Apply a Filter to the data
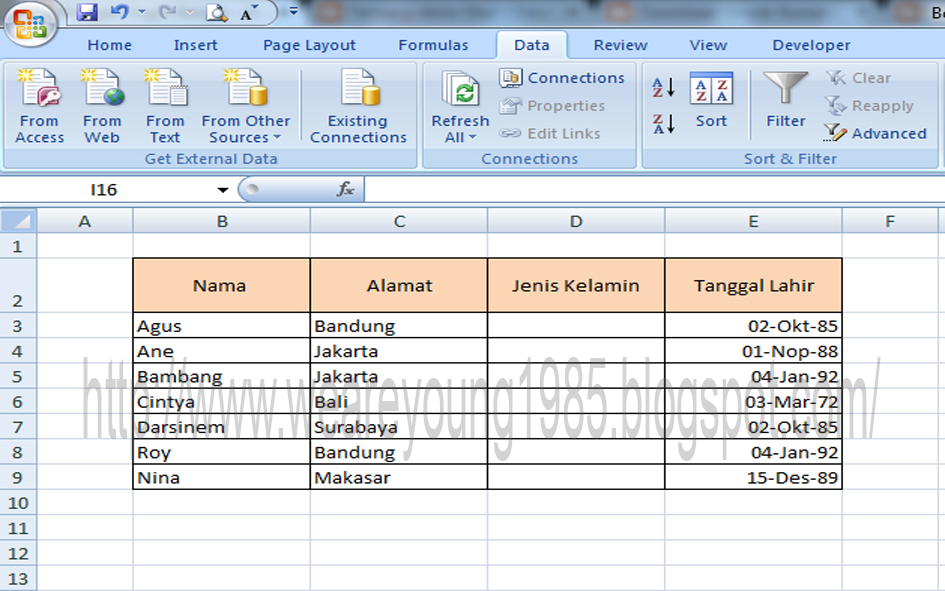This screenshot has width=945, height=591. coord(785,105)
